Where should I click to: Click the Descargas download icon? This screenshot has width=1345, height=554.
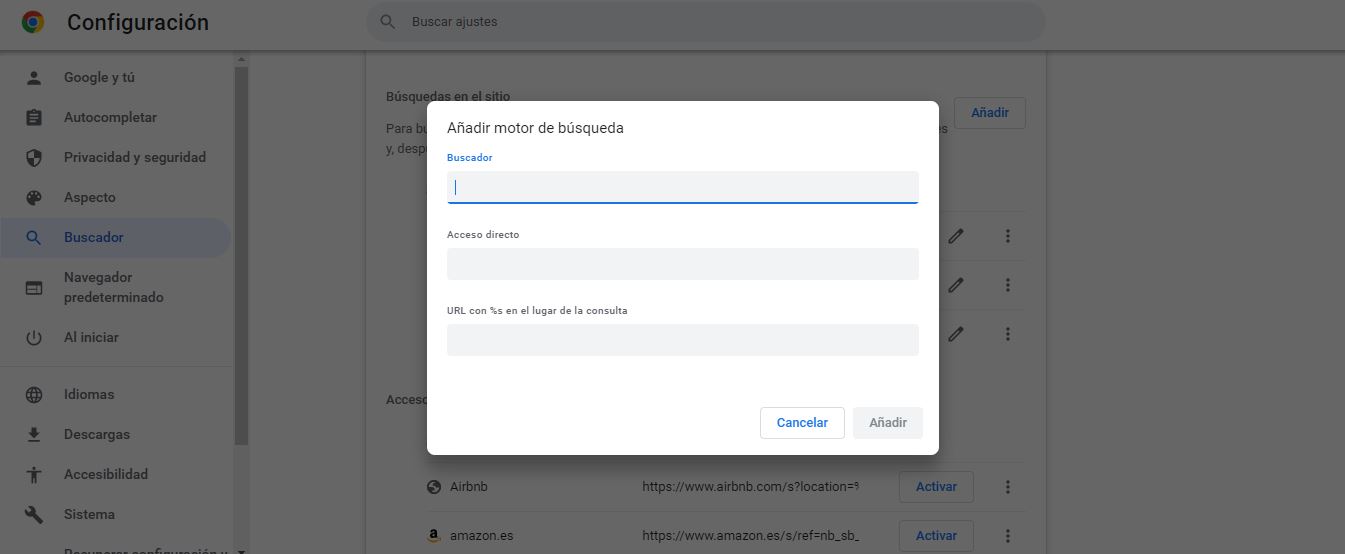[34, 435]
